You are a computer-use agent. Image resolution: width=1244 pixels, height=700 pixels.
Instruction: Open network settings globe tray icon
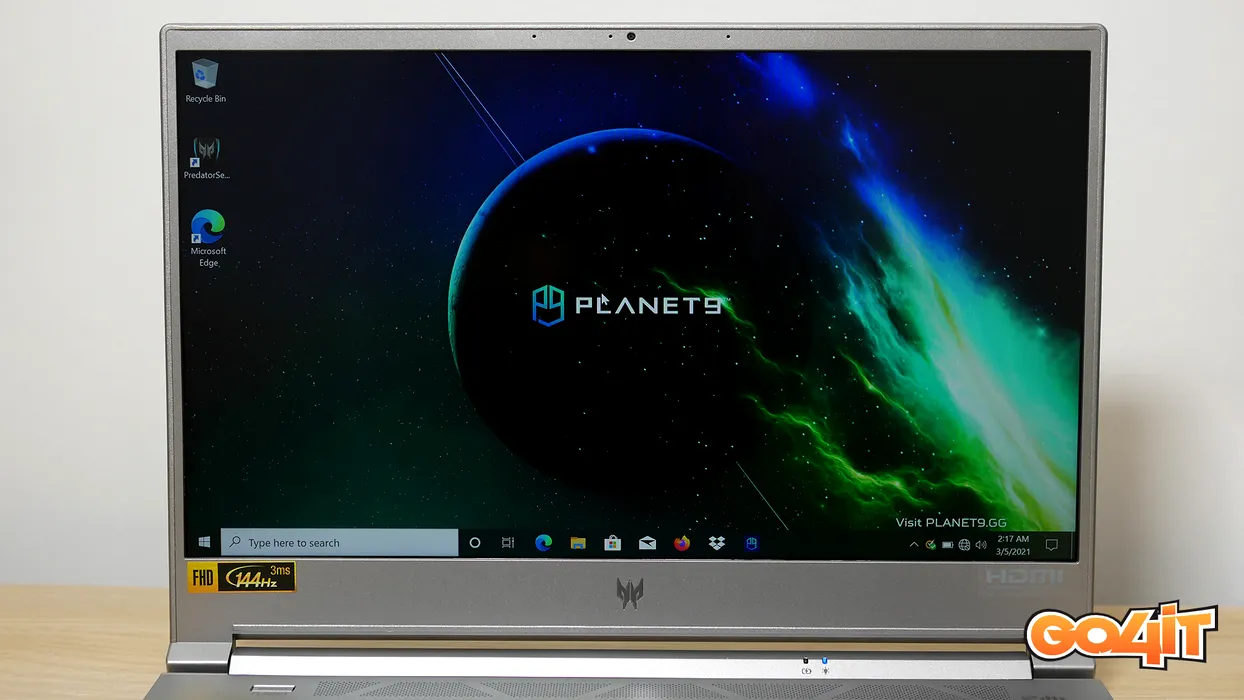click(x=964, y=545)
